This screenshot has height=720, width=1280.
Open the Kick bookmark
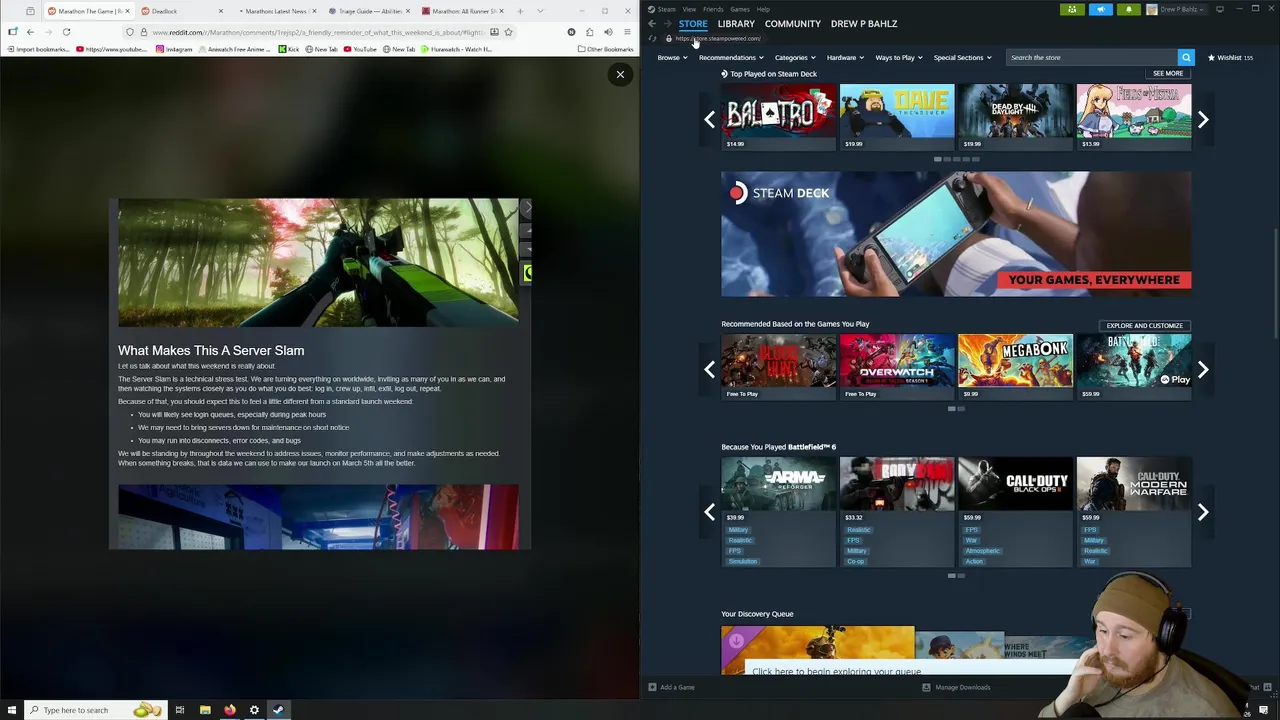pyautogui.click(x=288, y=49)
